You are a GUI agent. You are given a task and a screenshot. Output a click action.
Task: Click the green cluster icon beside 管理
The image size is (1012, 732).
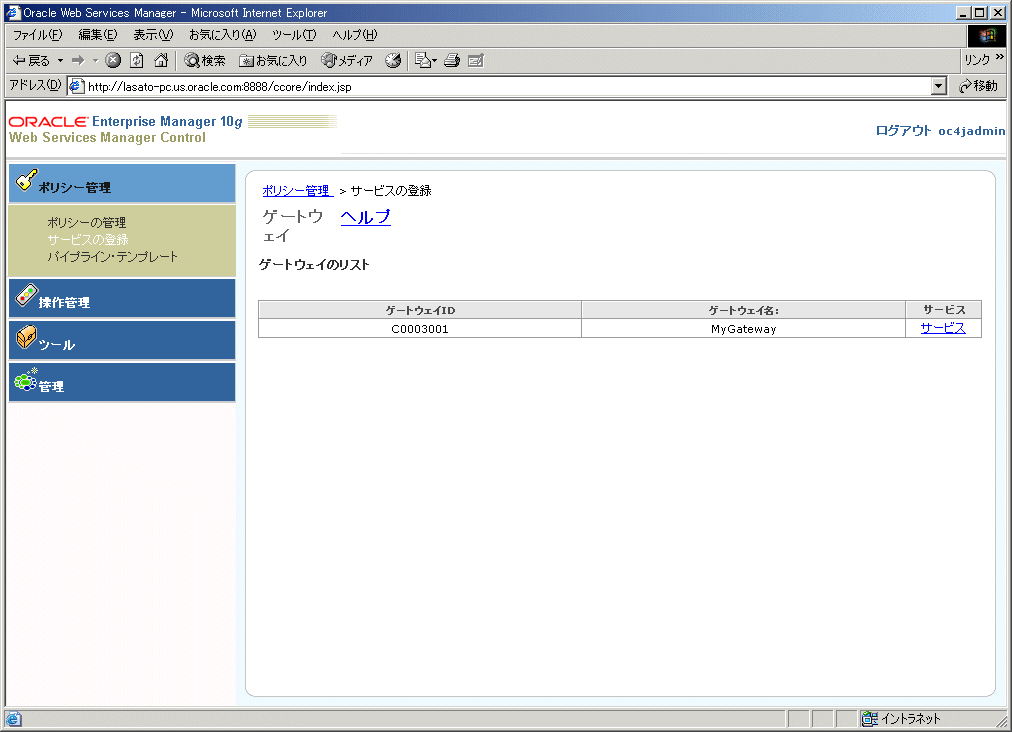click(x=26, y=380)
